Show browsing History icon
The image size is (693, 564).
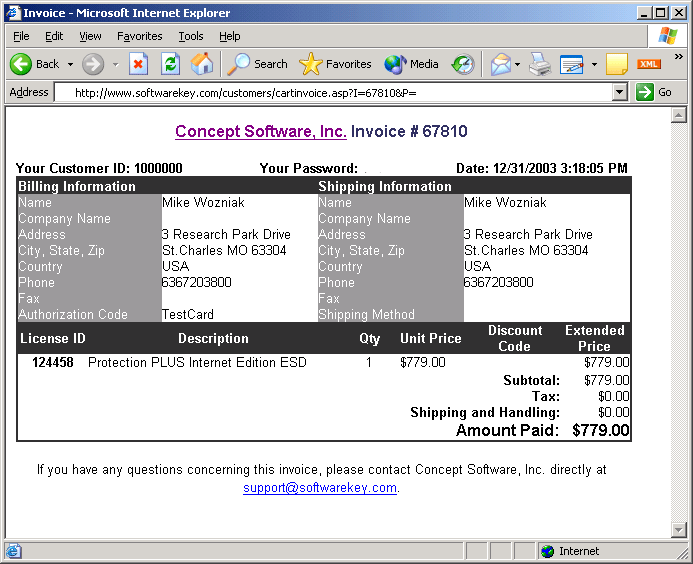pos(463,65)
